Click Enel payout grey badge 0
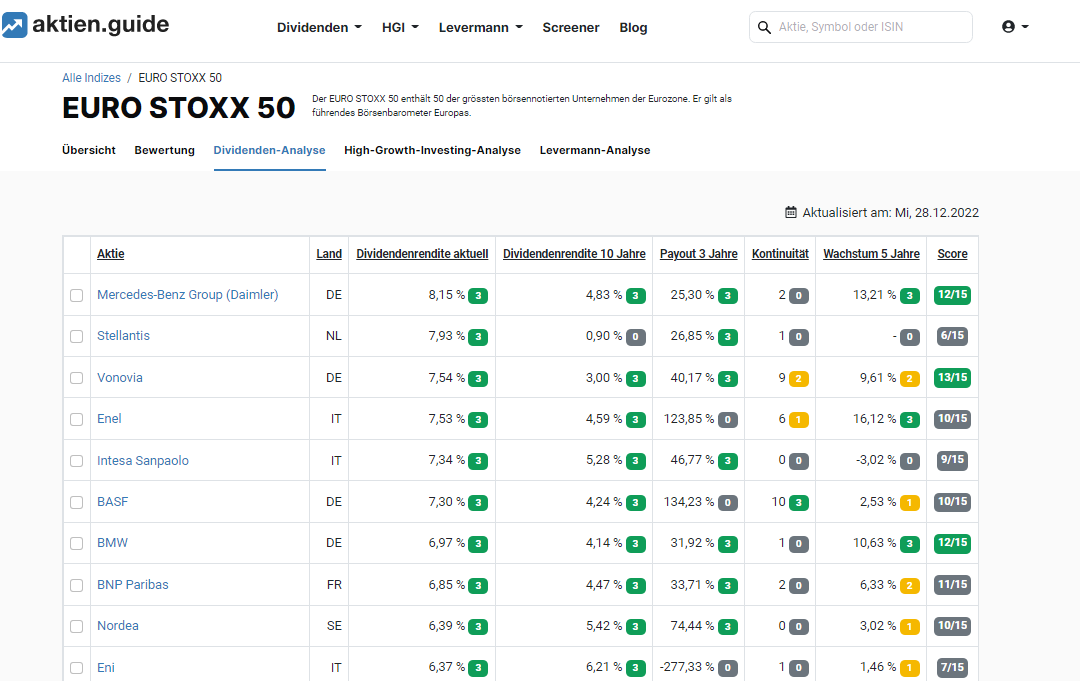Image resolution: width=1080 pixels, height=681 pixels. click(728, 420)
